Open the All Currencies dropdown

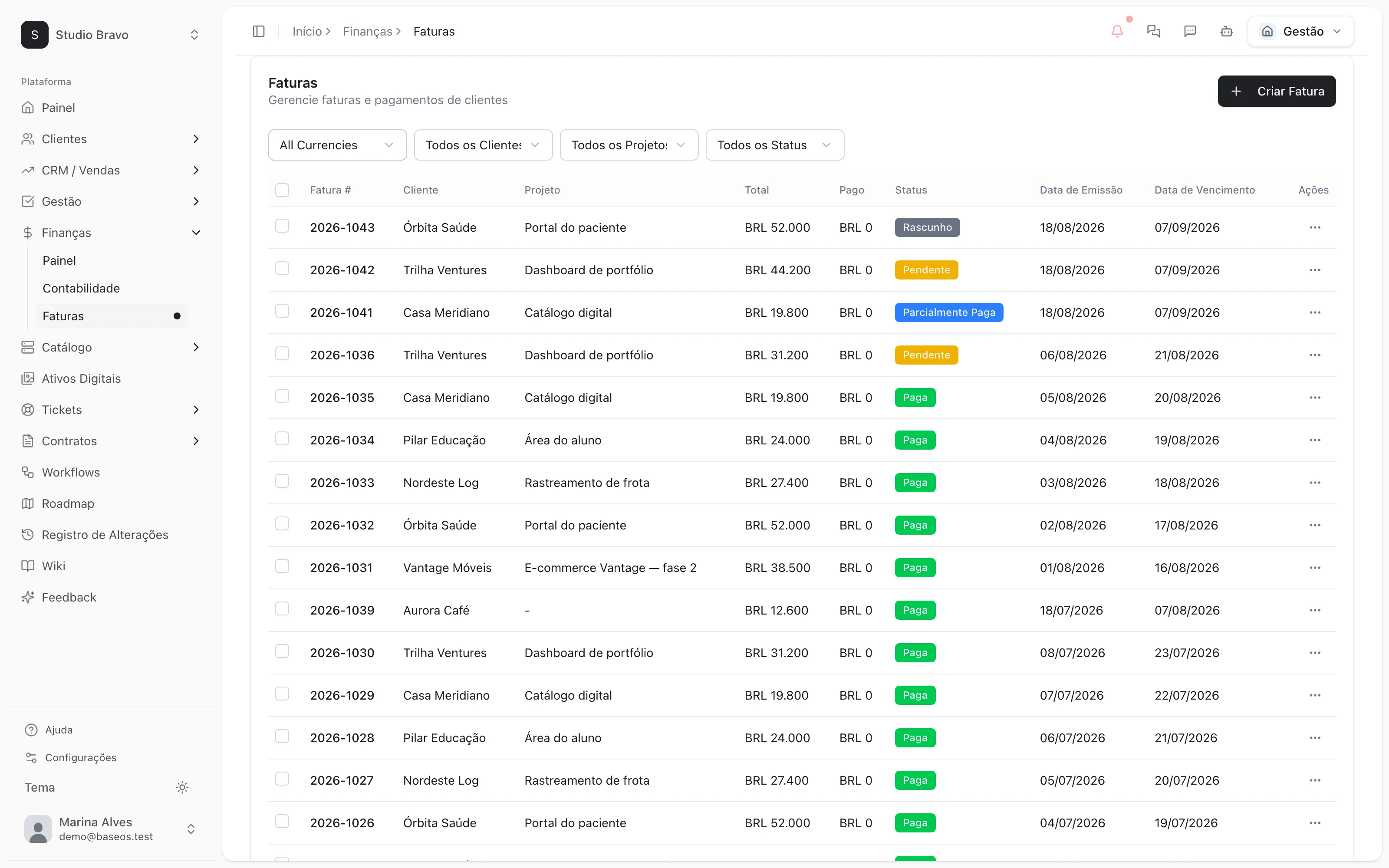point(337,145)
